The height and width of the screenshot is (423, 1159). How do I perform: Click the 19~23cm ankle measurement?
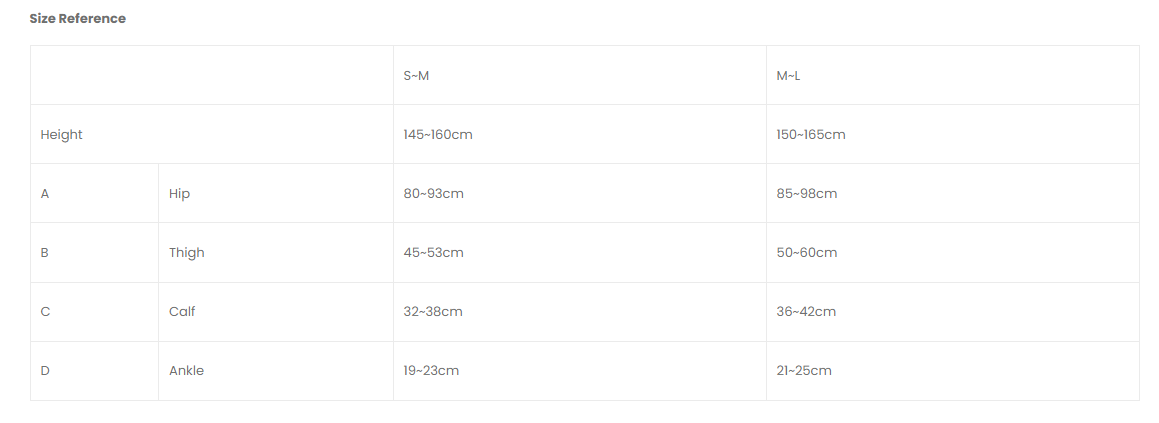431,371
